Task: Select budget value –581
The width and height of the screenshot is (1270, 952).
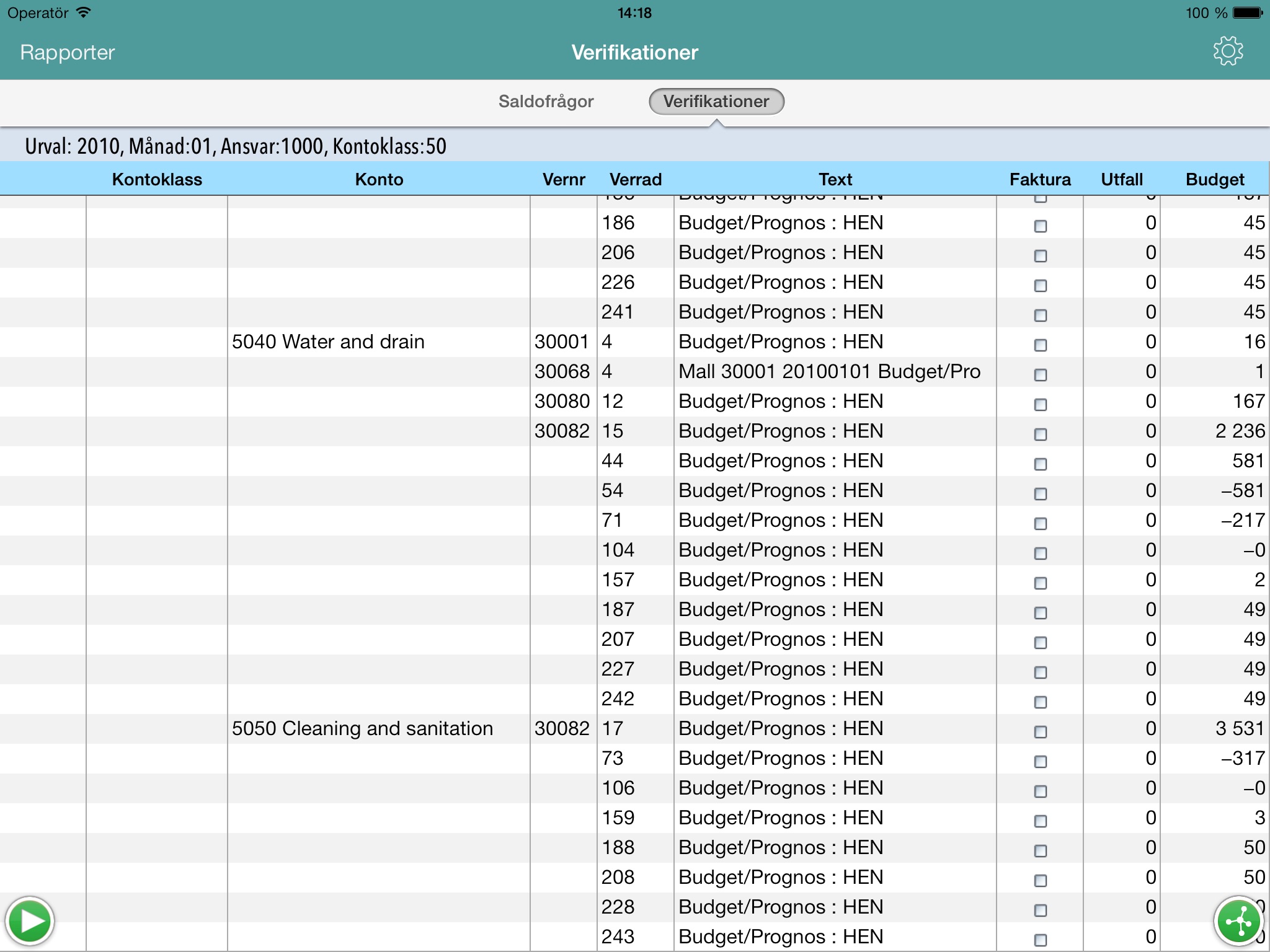Action: tap(1243, 490)
